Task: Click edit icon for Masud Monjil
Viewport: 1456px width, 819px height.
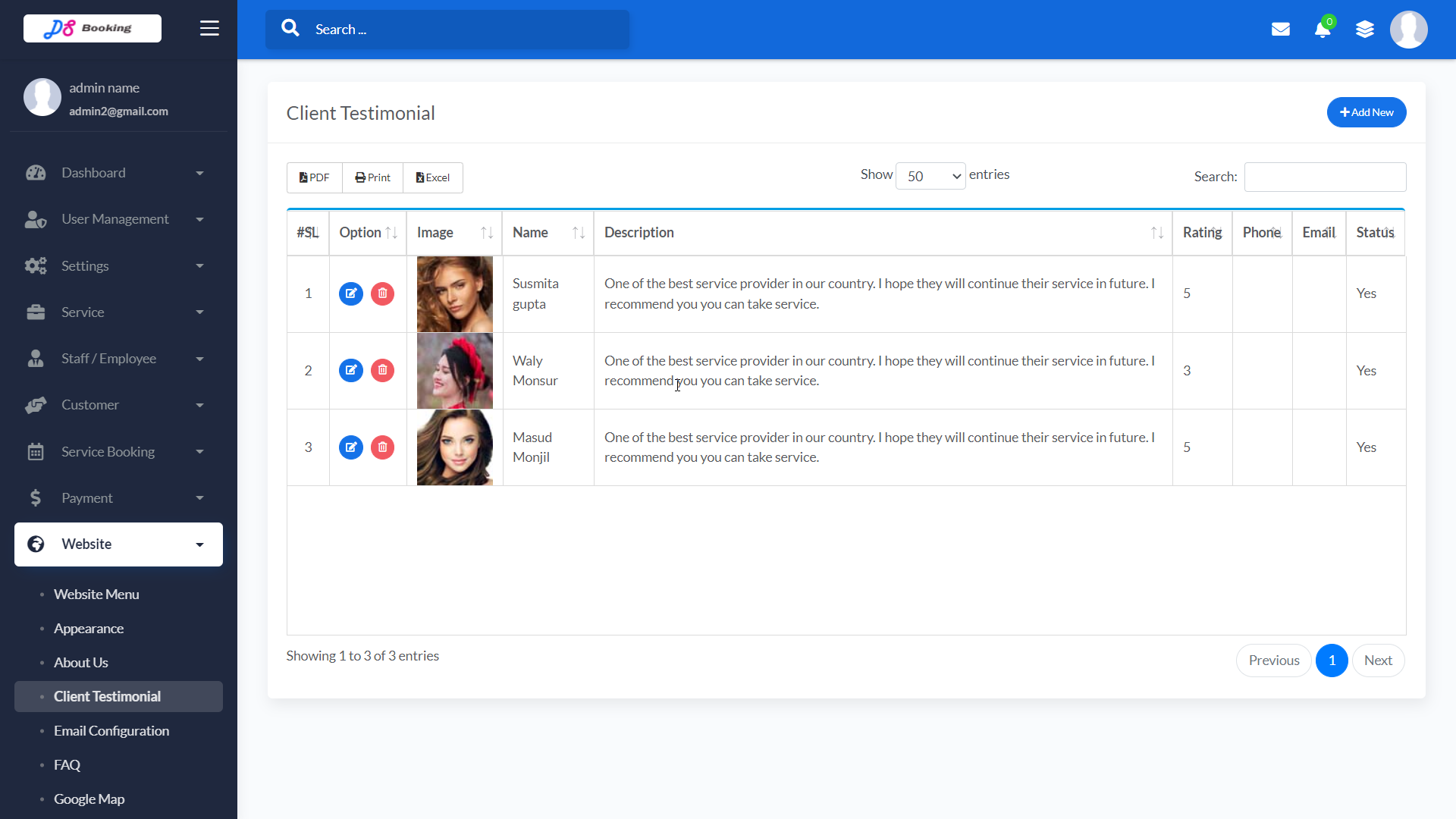Action: click(x=351, y=447)
